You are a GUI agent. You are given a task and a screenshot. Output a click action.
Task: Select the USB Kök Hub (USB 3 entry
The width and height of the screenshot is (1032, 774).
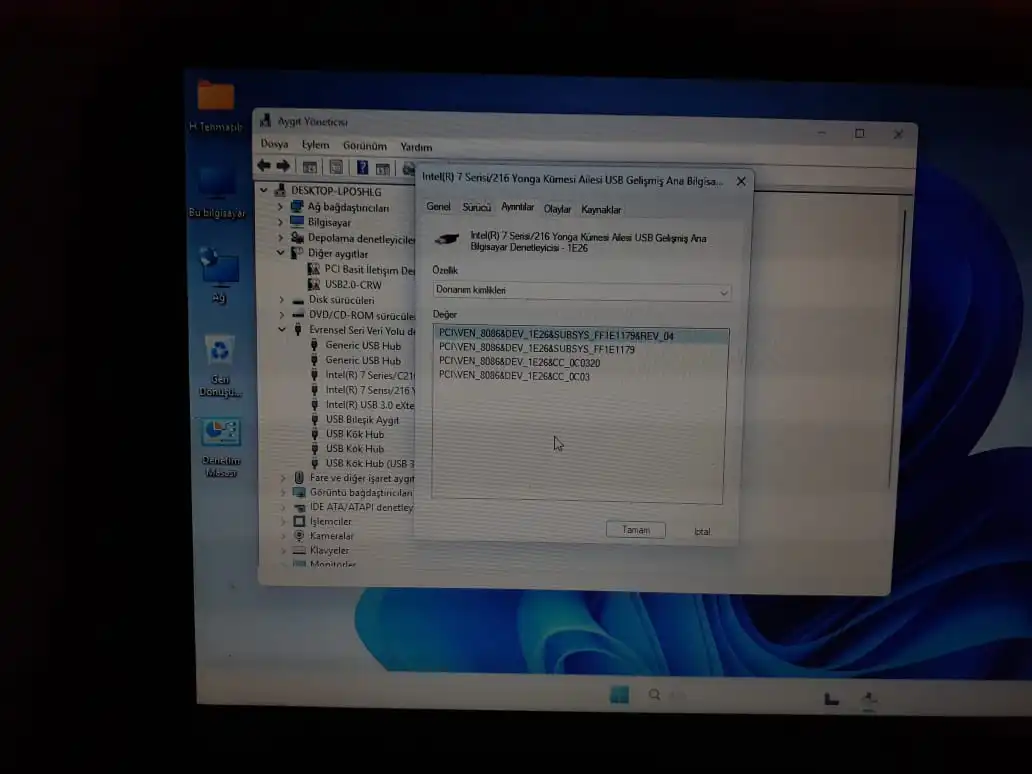pyautogui.click(x=369, y=463)
